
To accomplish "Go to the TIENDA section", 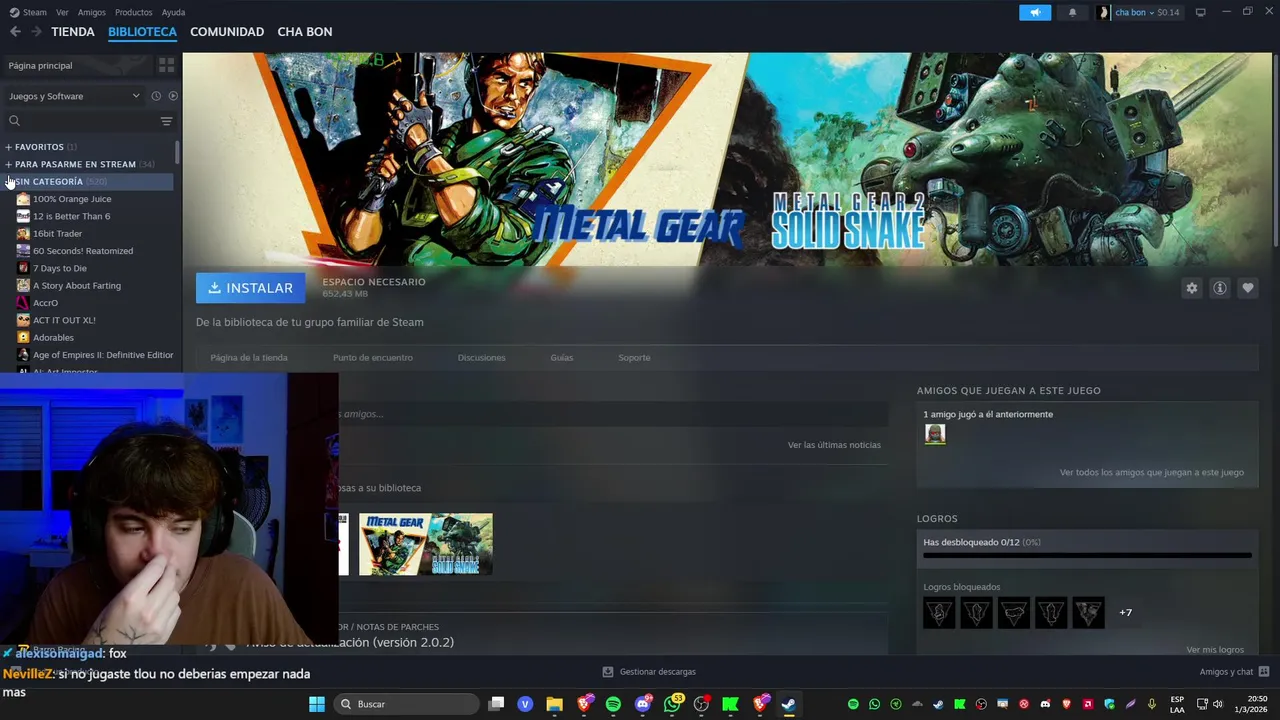I will 73,32.
